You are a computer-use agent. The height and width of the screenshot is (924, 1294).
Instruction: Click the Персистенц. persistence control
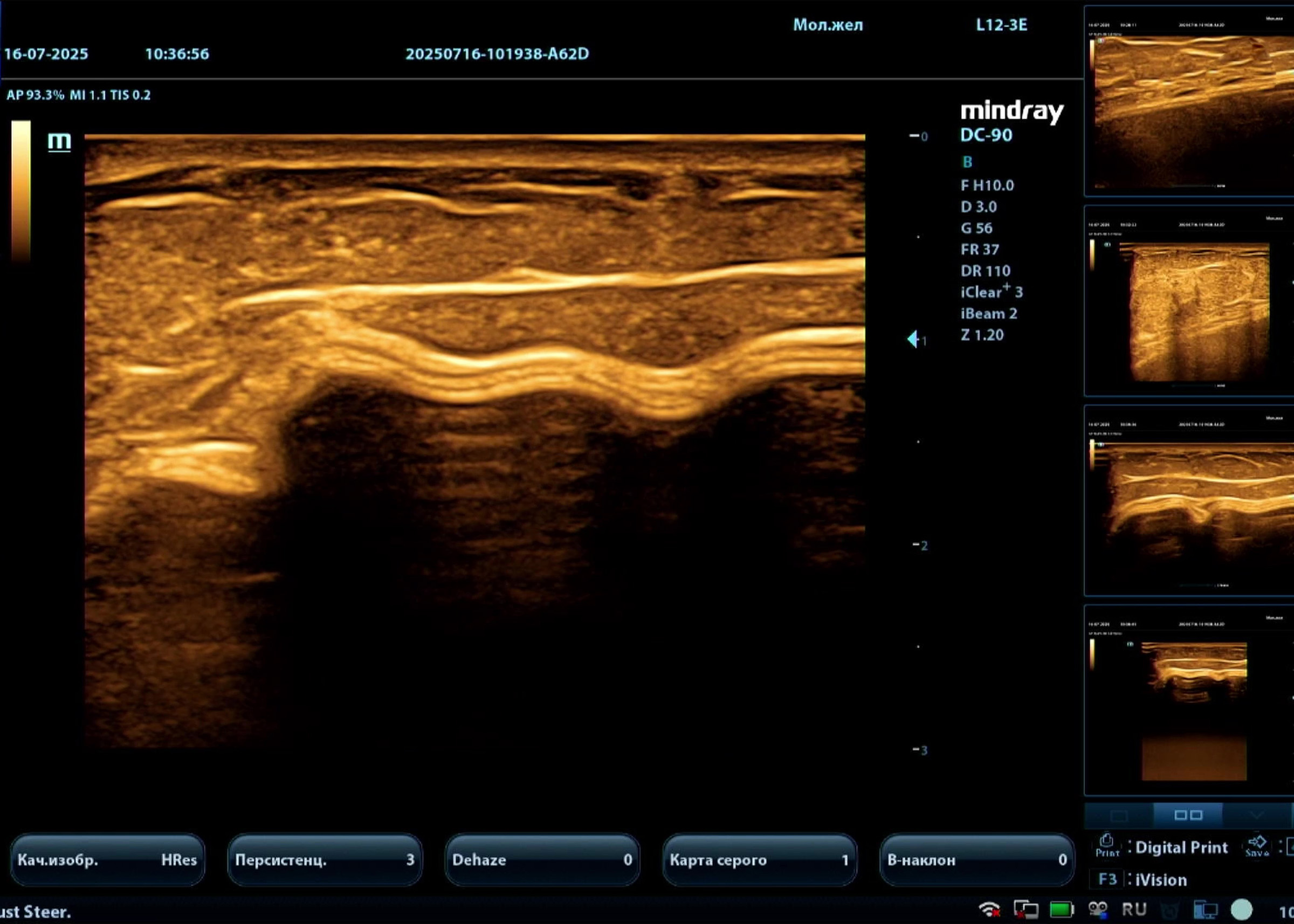click(x=325, y=860)
